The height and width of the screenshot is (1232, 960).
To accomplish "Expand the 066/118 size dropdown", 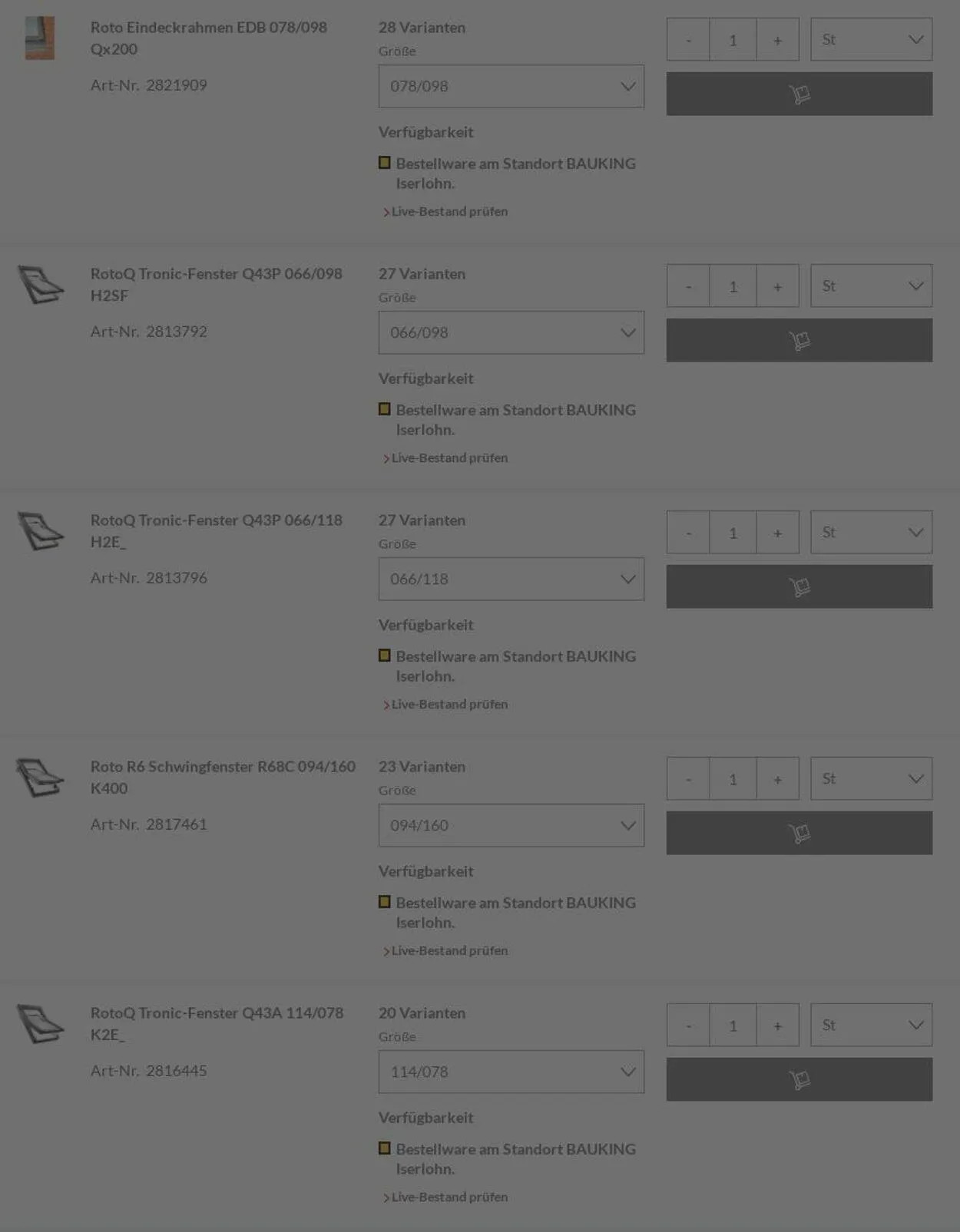I will (511, 579).
